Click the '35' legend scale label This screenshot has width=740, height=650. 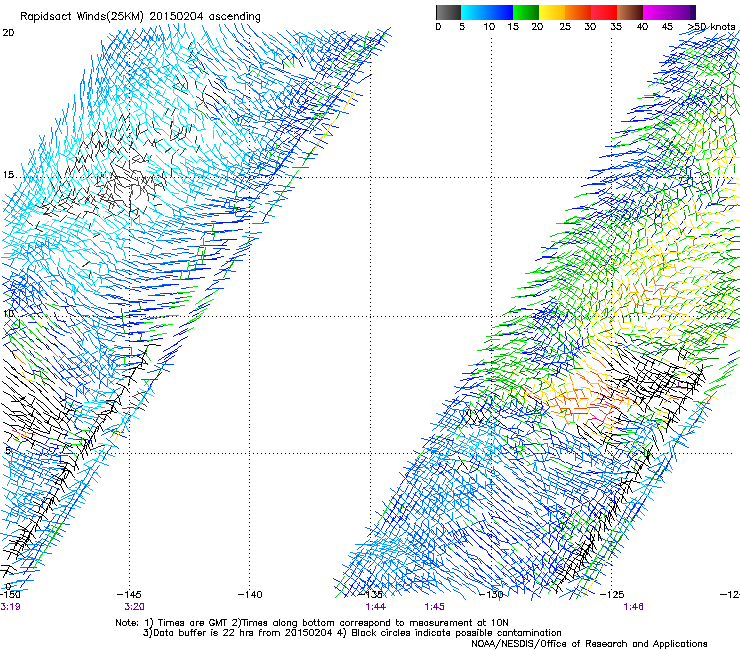(616, 27)
